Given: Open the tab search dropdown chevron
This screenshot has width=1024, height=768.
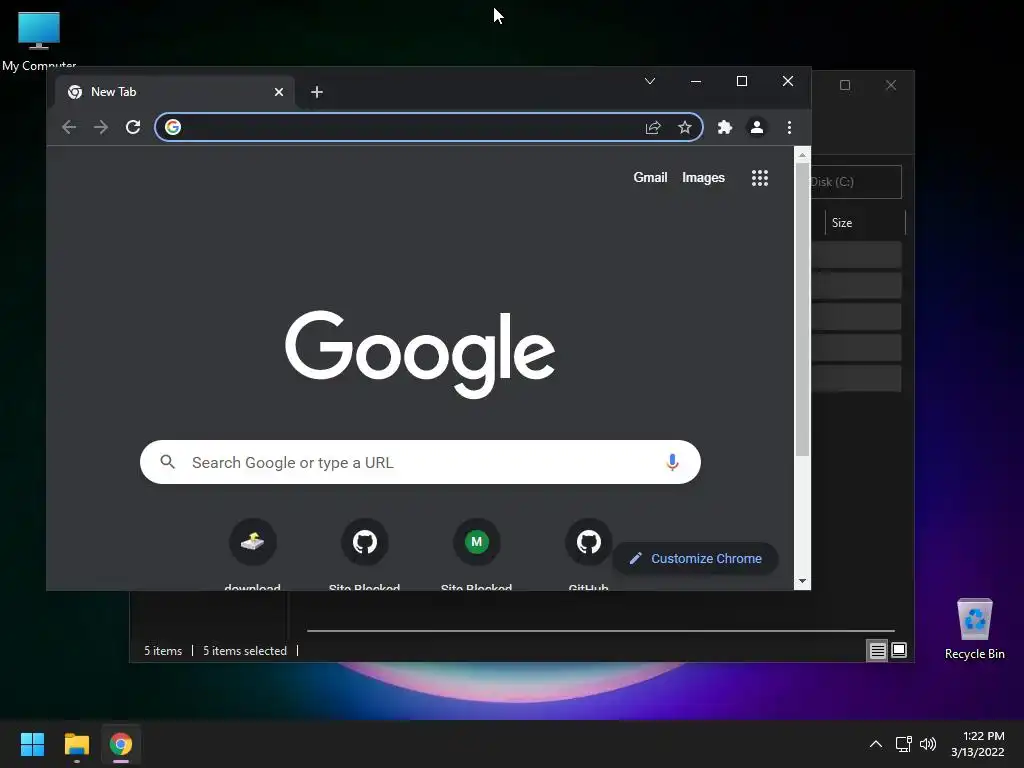Looking at the screenshot, I should click(650, 81).
